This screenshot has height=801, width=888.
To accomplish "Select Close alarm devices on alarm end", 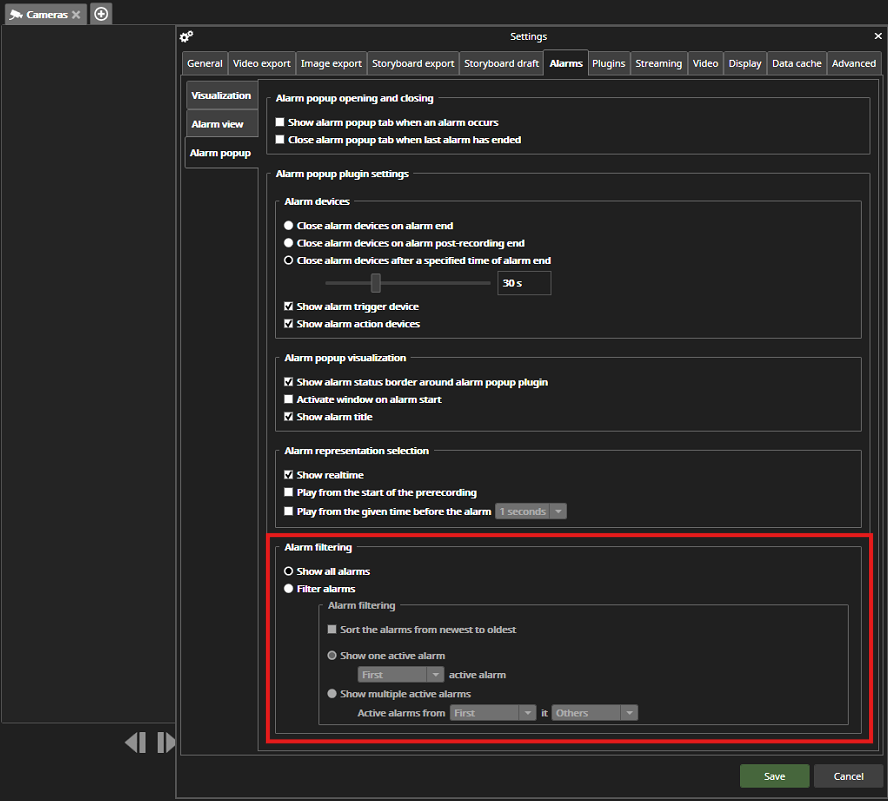I will (289, 225).
